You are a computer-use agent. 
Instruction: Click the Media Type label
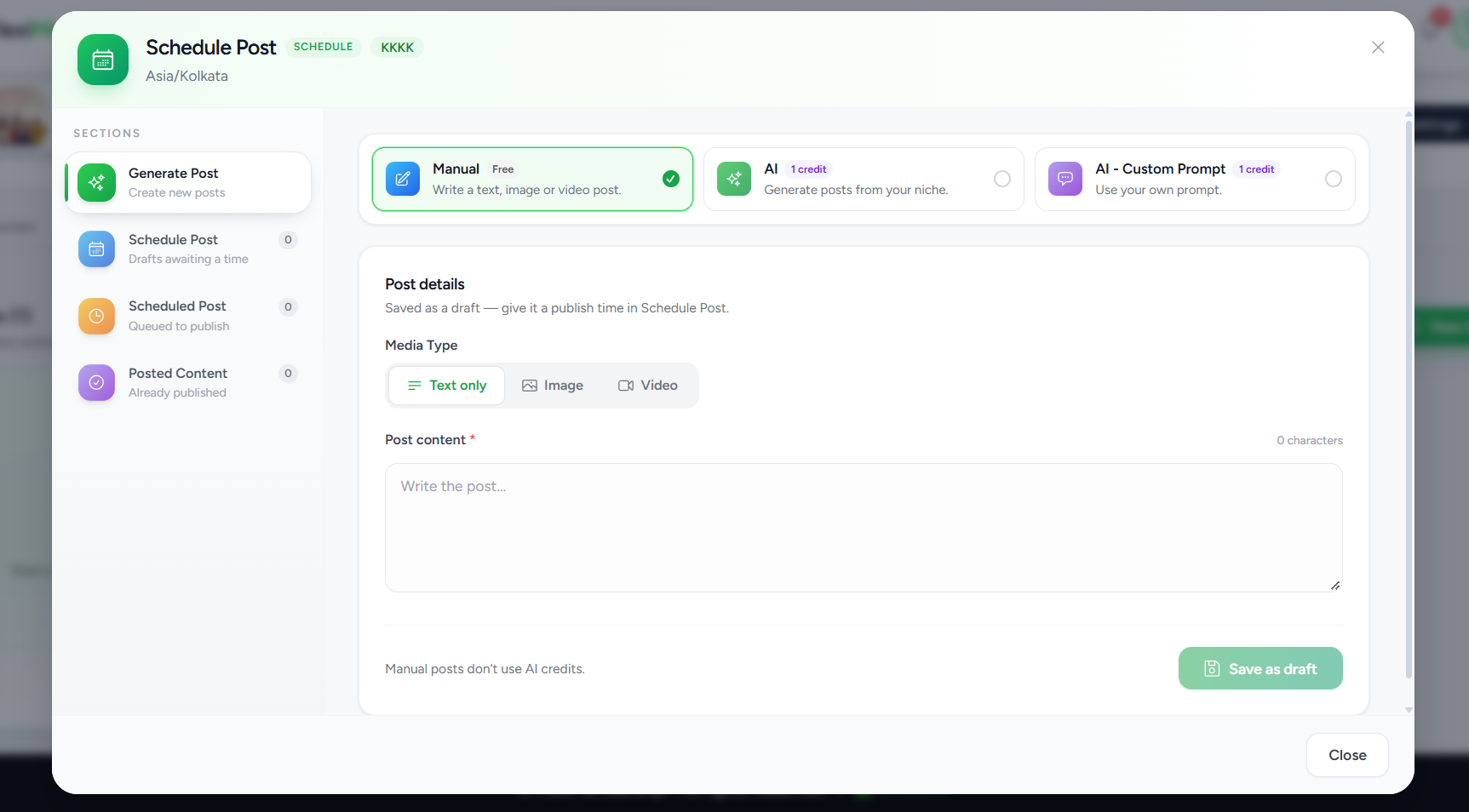tap(422, 345)
